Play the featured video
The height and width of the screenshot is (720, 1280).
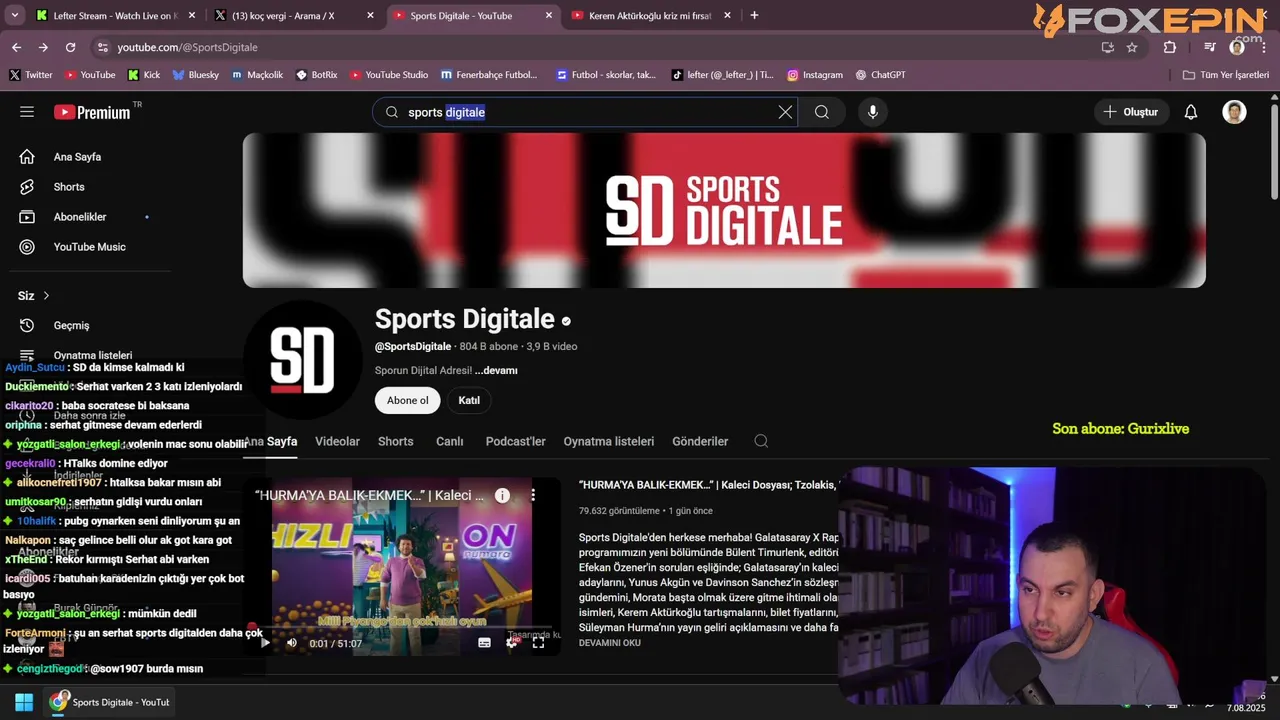pos(264,643)
